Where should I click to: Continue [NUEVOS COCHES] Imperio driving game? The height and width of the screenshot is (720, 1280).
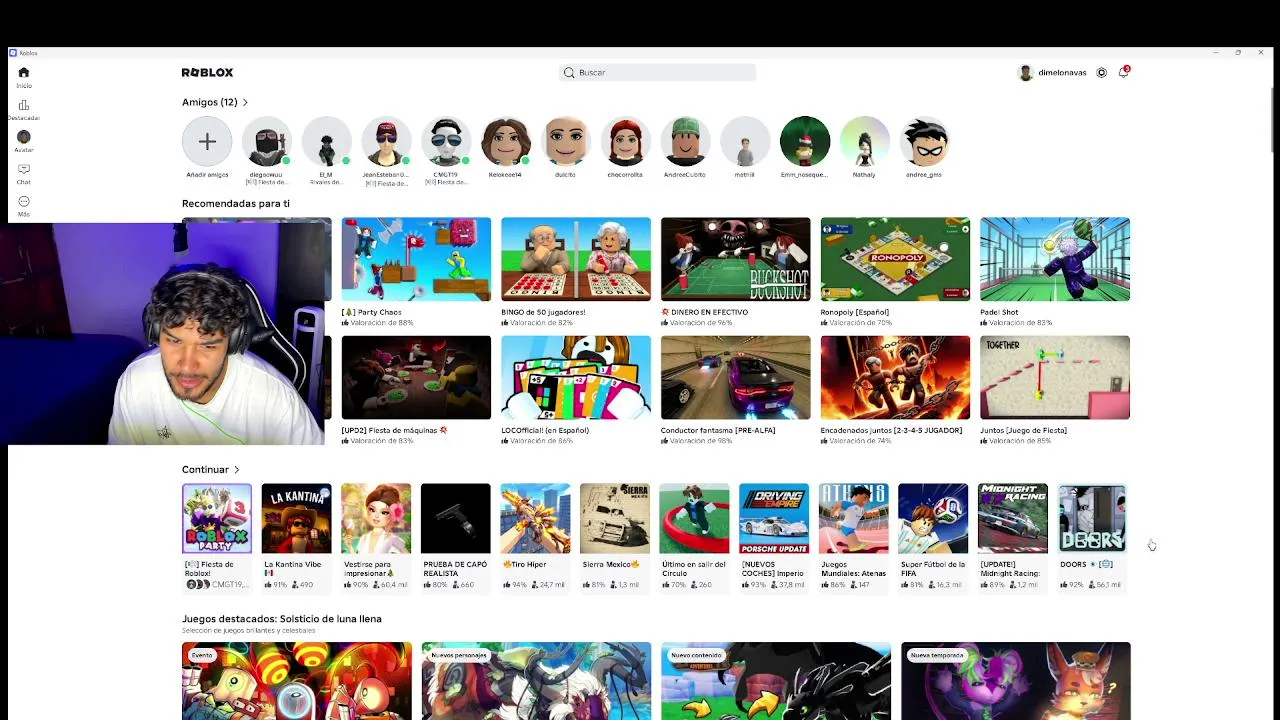pyautogui.click(x=774, y=518)
